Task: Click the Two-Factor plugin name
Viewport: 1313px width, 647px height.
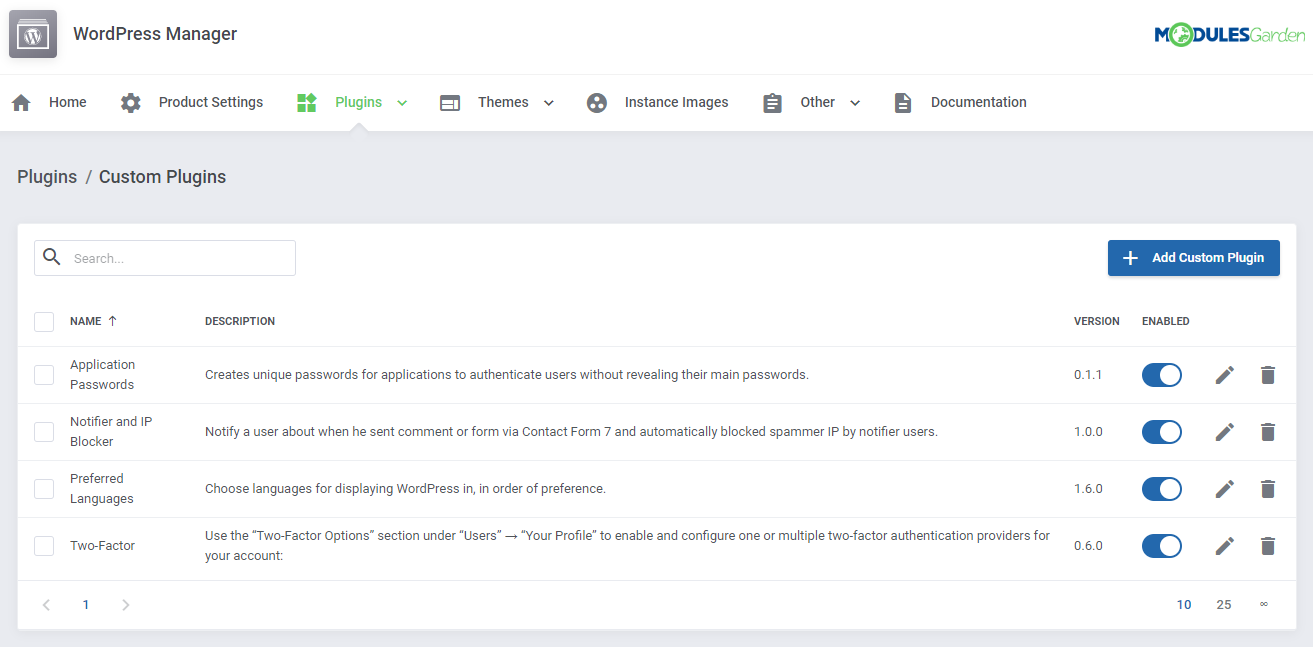Action: [102, 546]
